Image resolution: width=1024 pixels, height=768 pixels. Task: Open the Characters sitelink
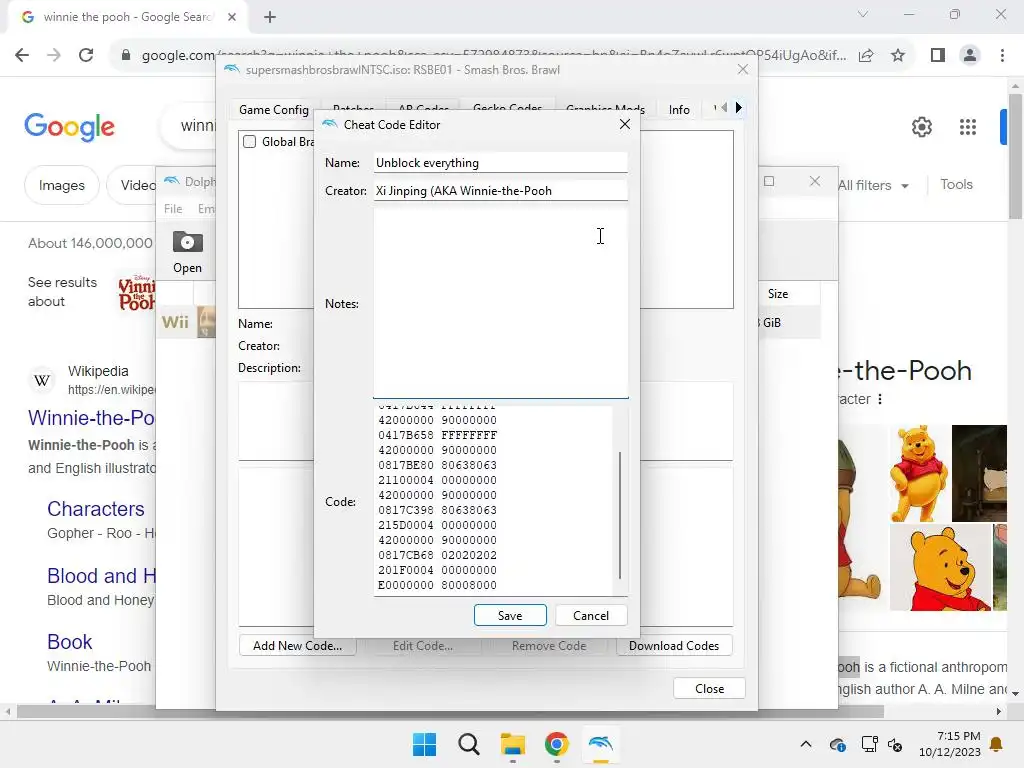[x=96, y=509]
